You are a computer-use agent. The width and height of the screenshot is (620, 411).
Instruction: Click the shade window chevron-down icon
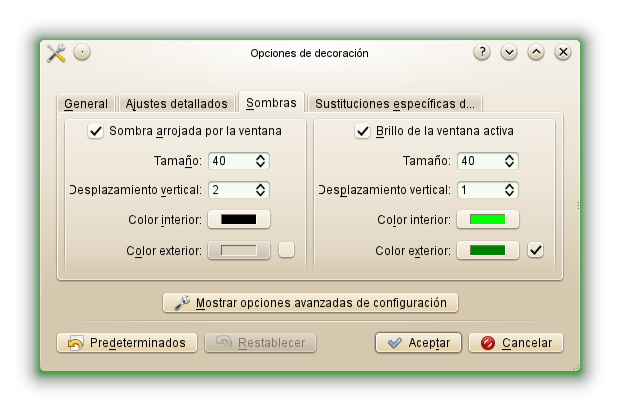click(x=509, y=52)
